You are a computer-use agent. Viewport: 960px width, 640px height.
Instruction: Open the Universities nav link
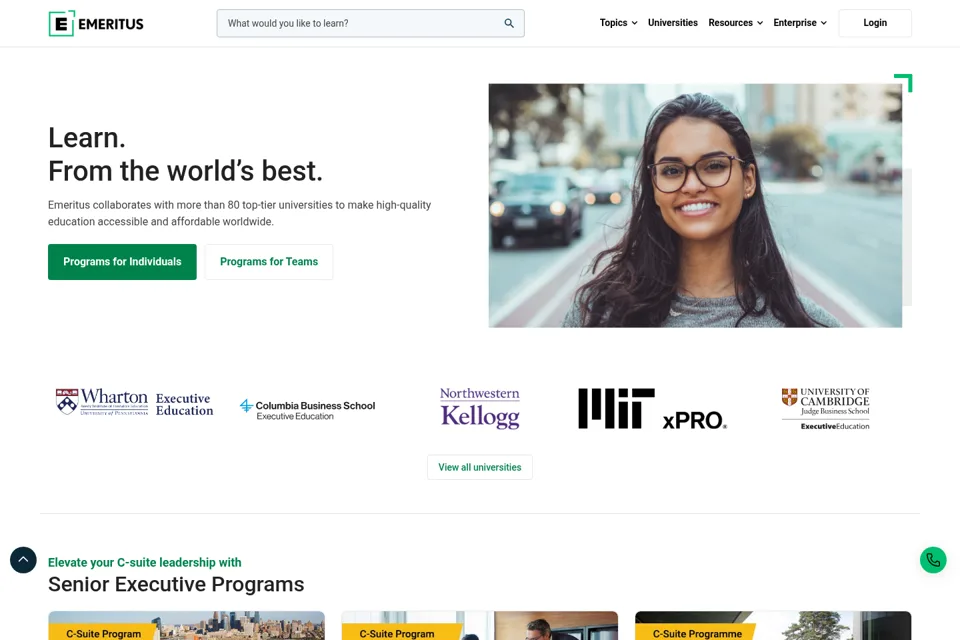[x=672, y=23]
